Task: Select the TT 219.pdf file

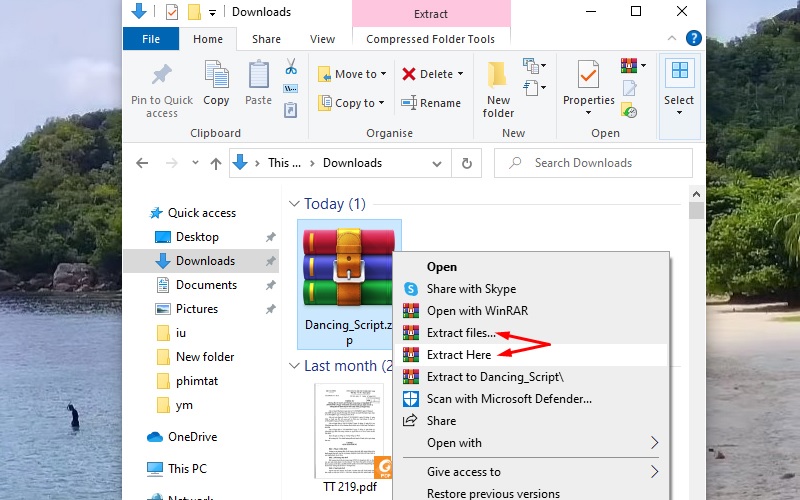Action: [x=350, y=438]
